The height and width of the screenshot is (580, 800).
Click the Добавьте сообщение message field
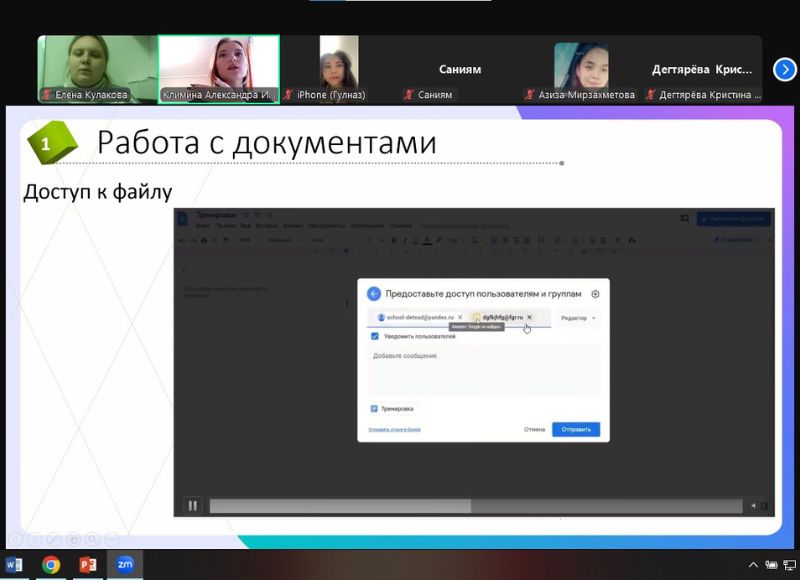(483, 368)
